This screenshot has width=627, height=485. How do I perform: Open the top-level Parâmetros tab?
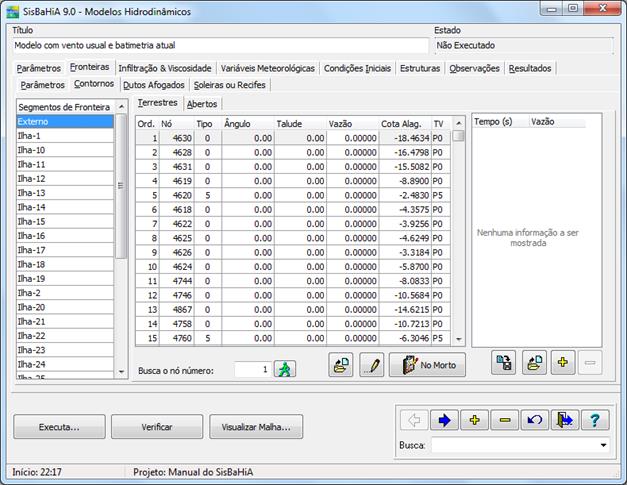point(39,68)
